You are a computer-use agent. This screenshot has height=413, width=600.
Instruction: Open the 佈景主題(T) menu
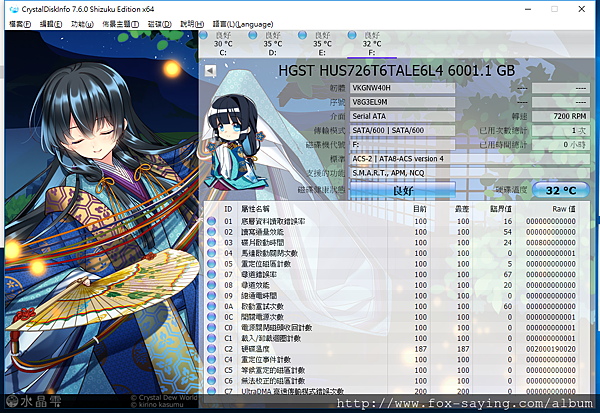tap(121, 24)
